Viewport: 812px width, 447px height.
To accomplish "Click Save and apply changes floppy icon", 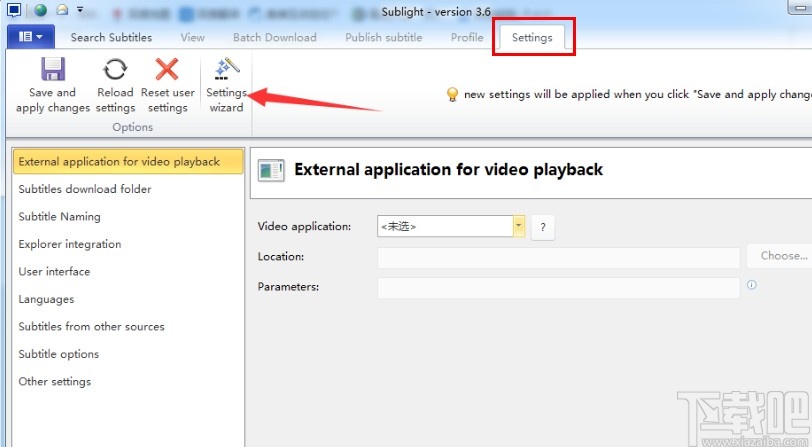I will (x=53, y=70).
